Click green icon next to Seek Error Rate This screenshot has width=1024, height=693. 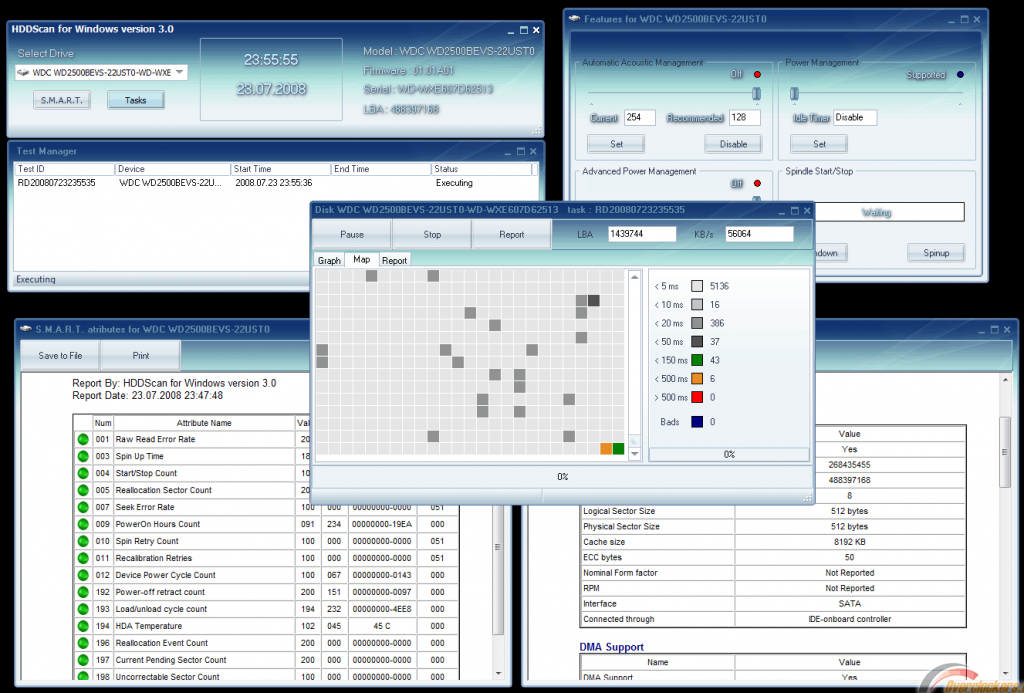82,508
